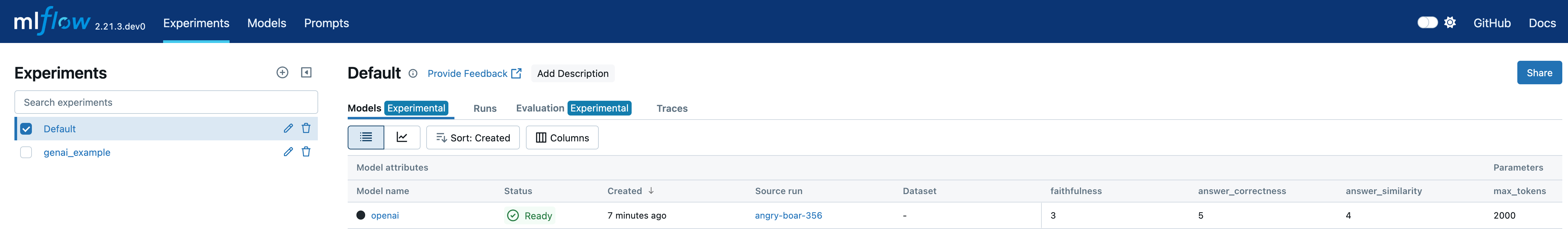Delete the Default experiment with trash icon
1568x229 pixels.
306,129
